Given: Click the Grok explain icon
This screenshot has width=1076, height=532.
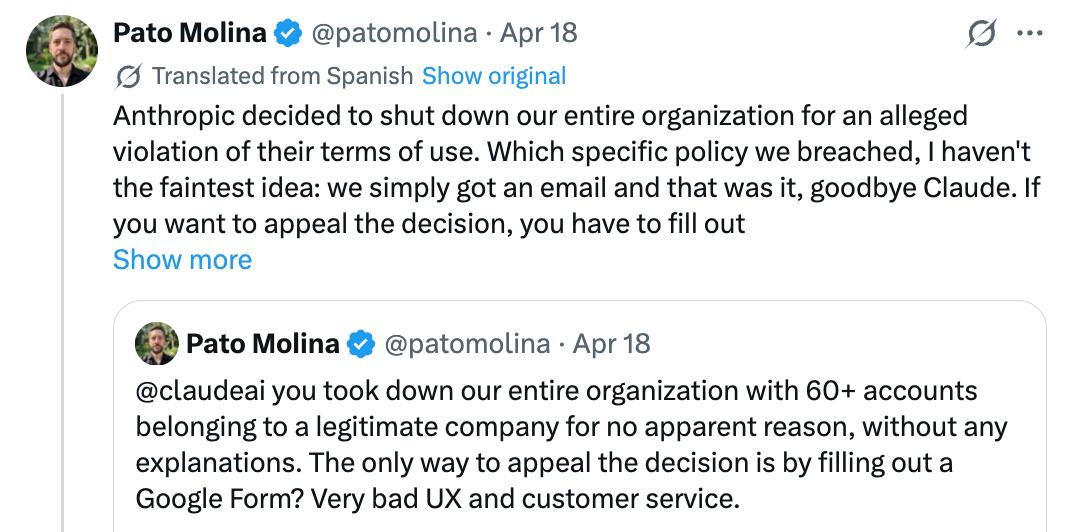Looking at the screenshot, I should (981, 34).
